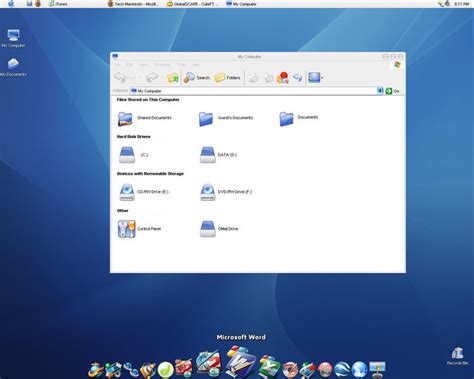Open the Edit menu
474x379 pixels.
129,65
